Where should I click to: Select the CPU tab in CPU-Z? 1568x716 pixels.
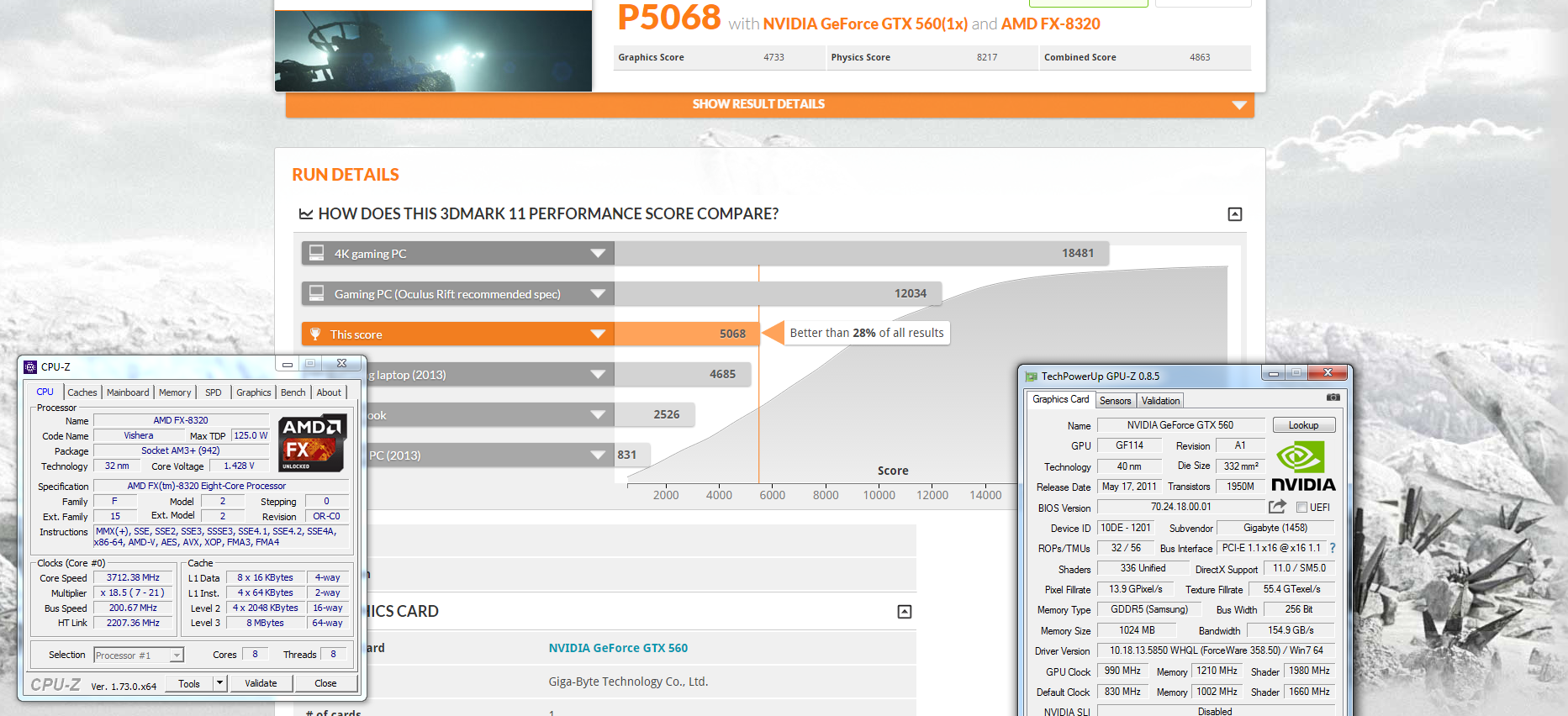click(x=45, y=392)
